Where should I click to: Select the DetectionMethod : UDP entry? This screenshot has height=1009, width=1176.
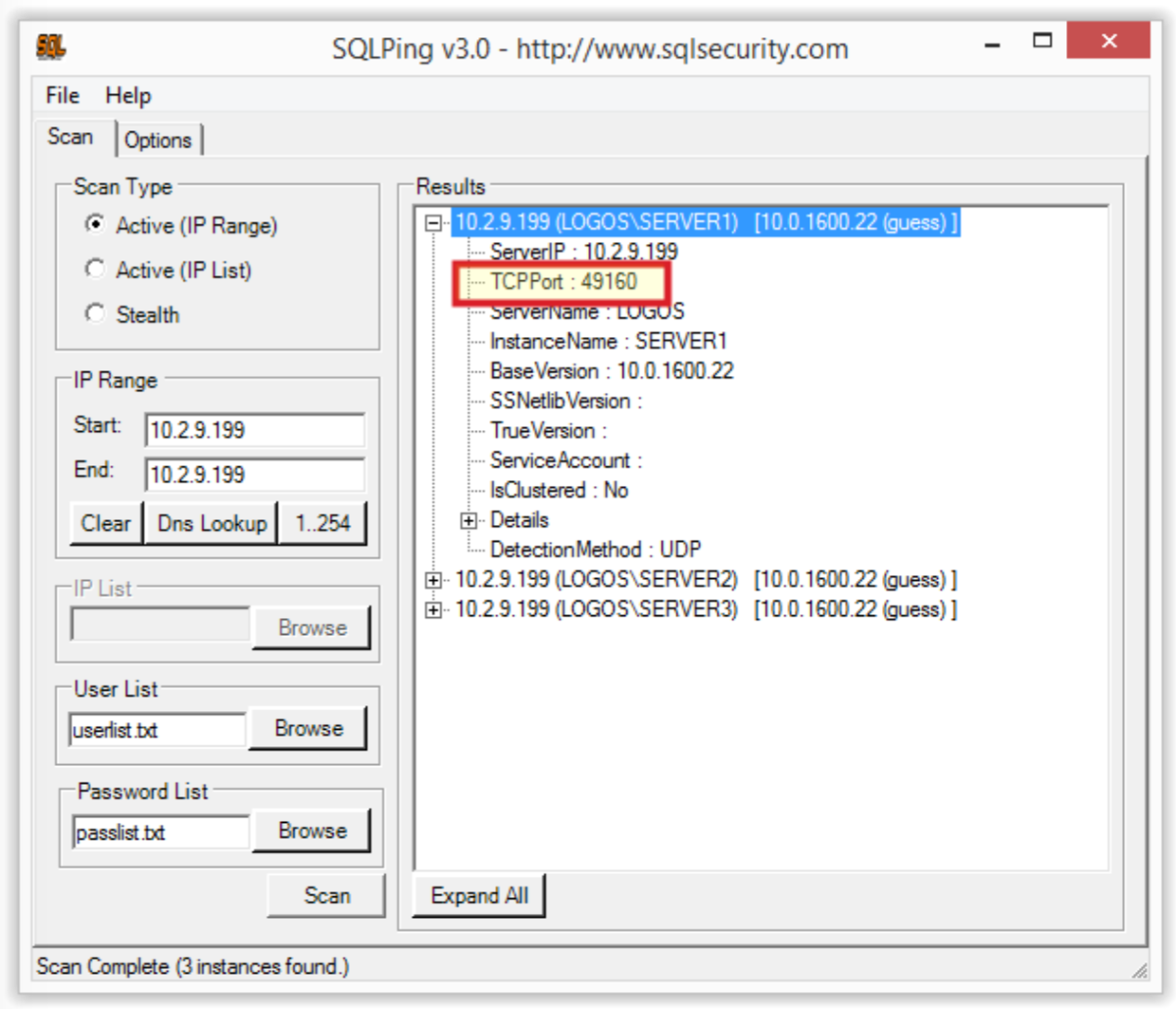tap(595, 550)
